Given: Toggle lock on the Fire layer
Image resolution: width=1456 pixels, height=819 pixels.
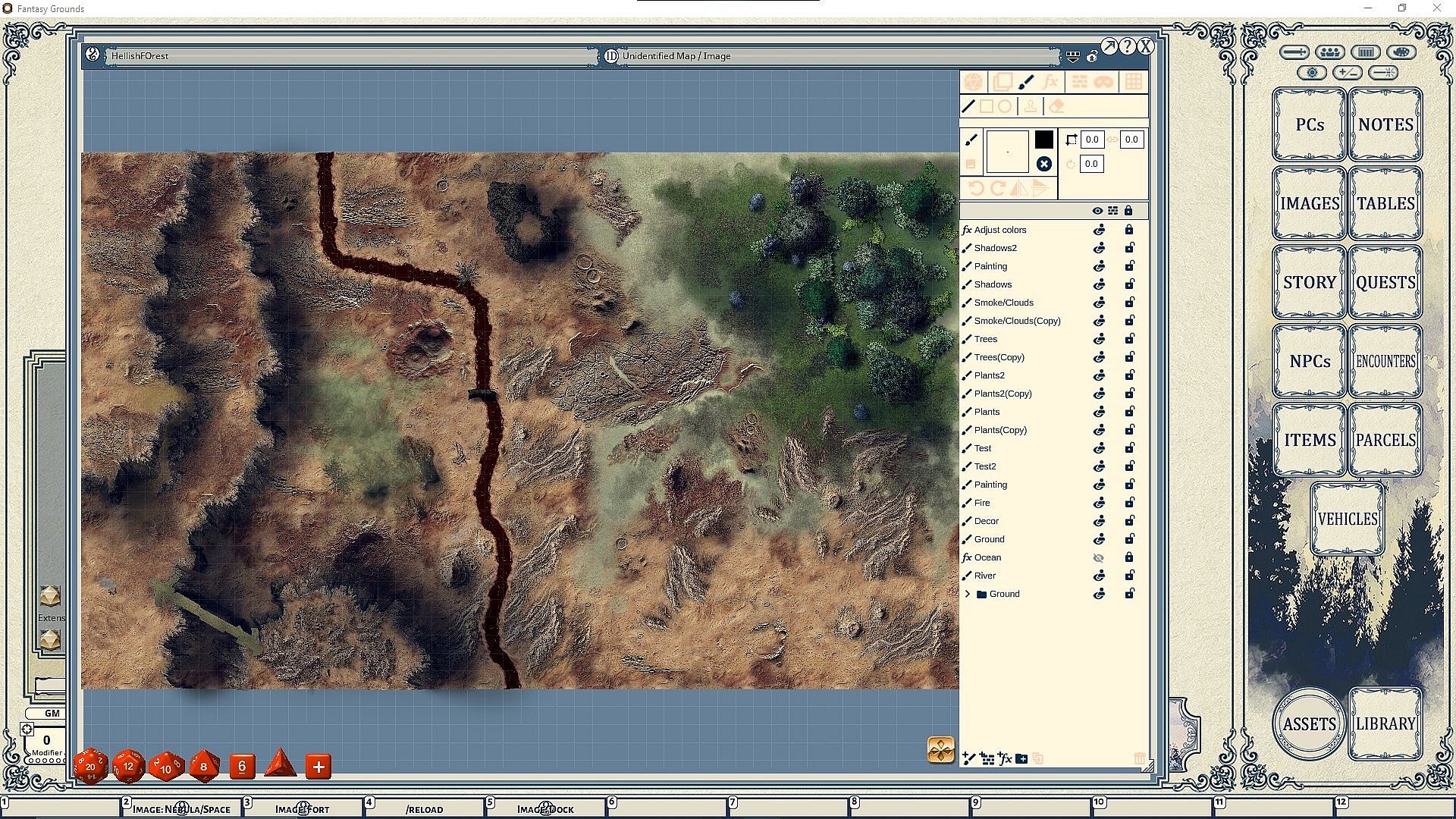Looking at the screenshot, I should coord(1128,503).
